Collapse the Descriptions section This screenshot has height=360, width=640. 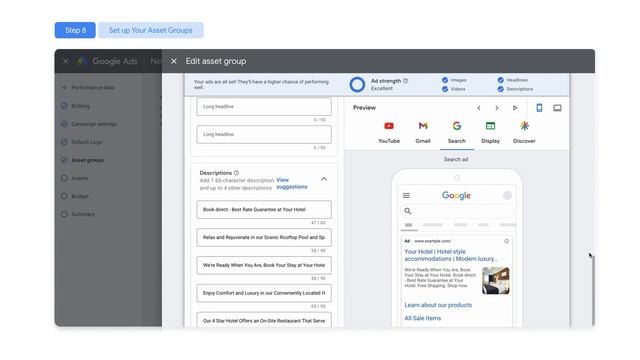[324, 179]
